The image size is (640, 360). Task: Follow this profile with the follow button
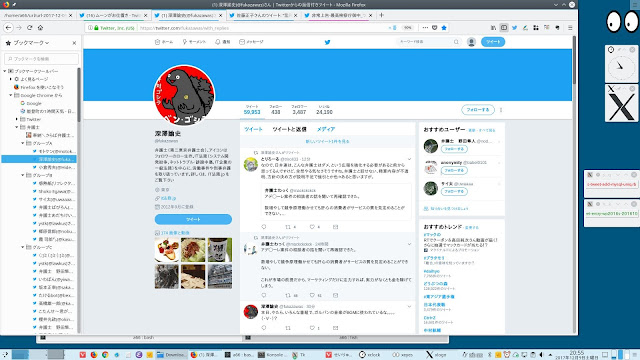point(478,110)
